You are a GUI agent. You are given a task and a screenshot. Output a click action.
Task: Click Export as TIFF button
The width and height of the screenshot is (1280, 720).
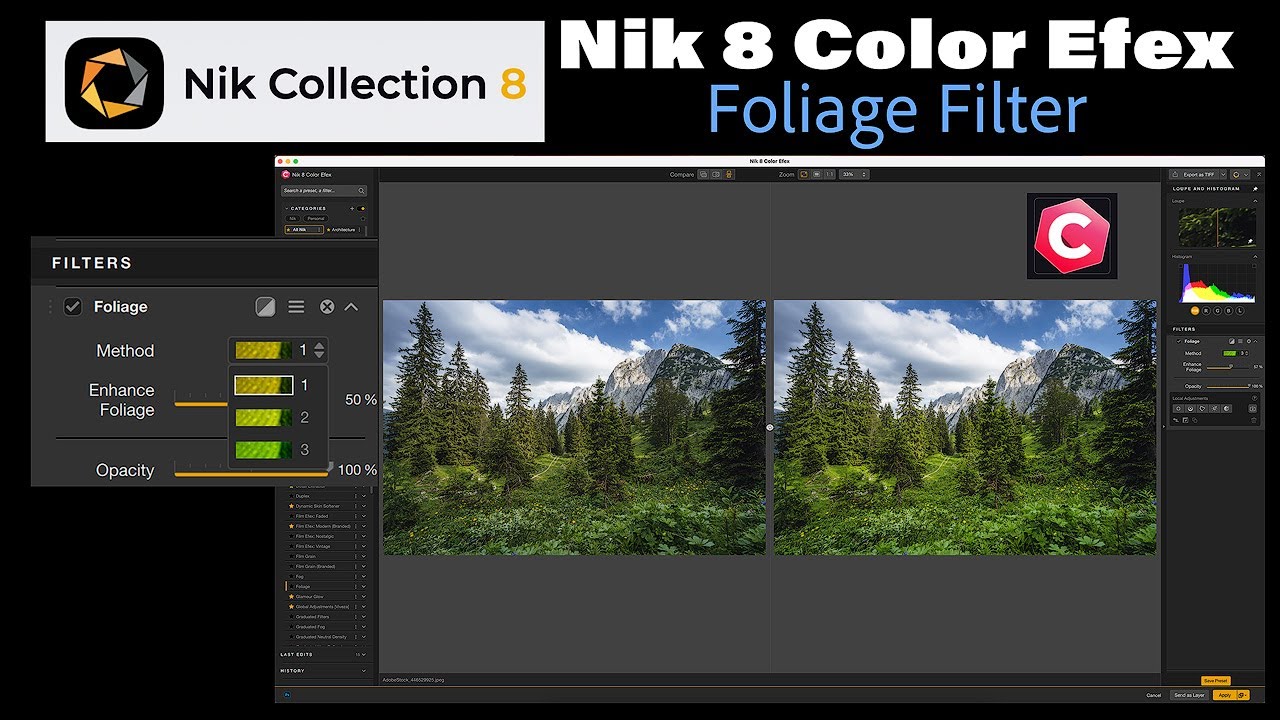[1195, 174]
